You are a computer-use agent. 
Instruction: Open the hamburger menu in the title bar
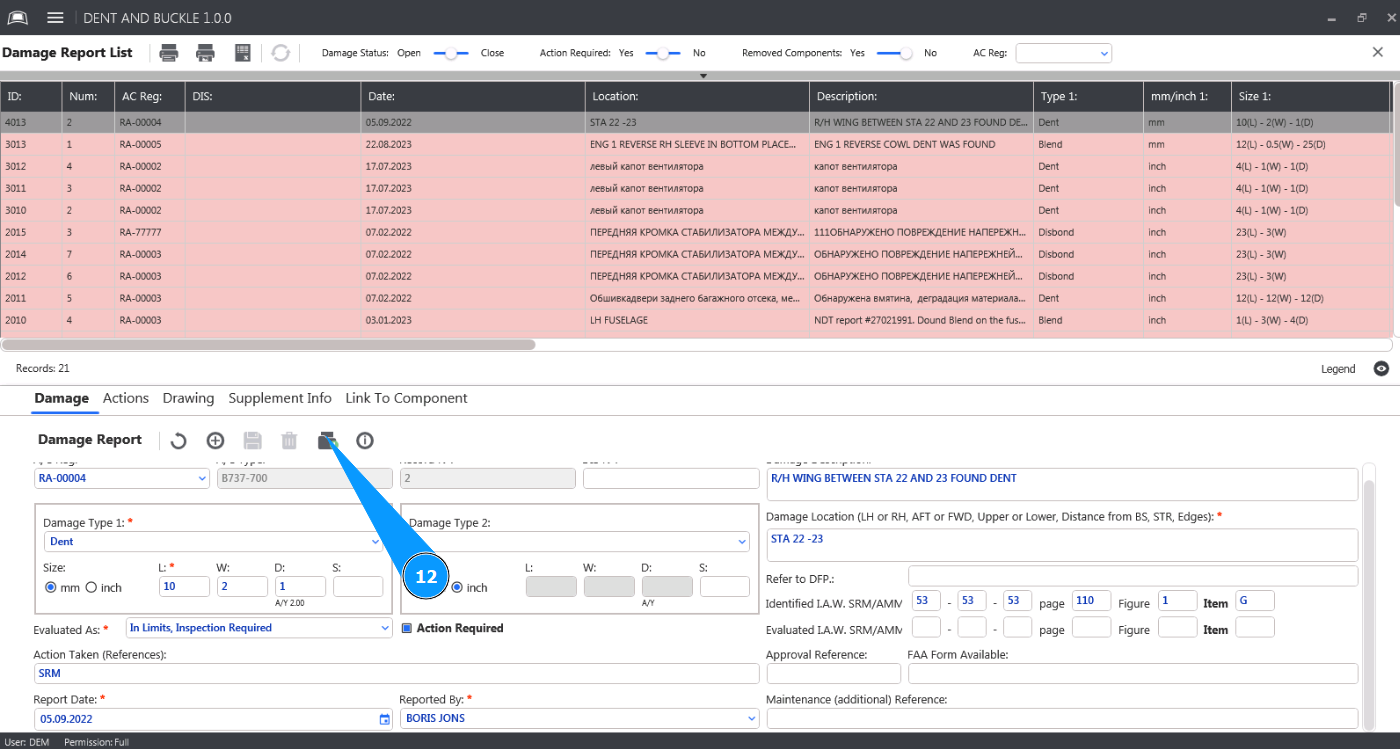pos(56,18)
